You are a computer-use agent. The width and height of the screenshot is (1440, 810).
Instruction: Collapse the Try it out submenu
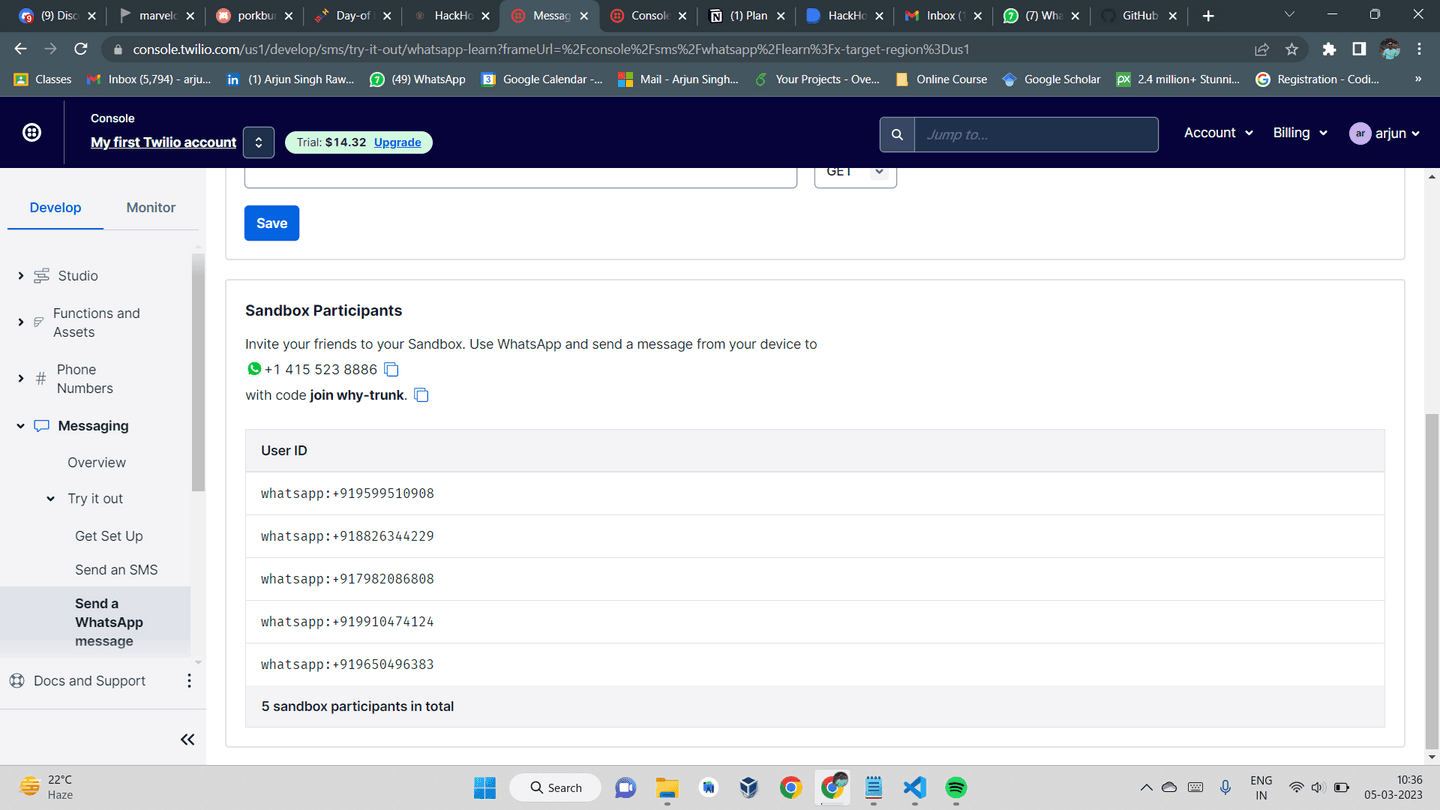51,499
